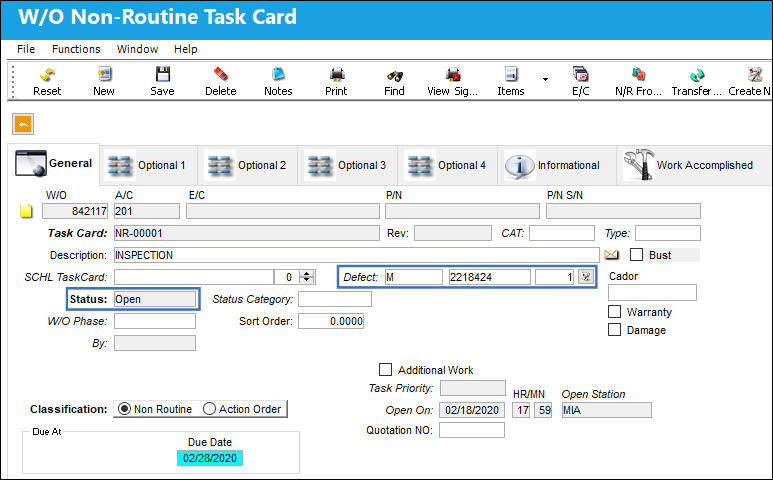773x480 pixels.
Task: Click the Task Priority field
Action: (473, 388)
